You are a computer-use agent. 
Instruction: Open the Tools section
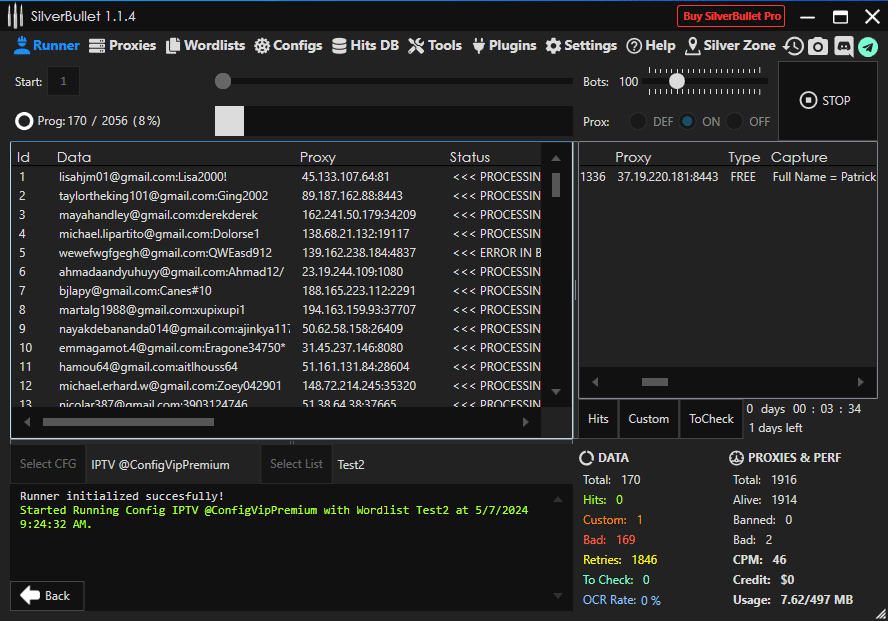435,45
